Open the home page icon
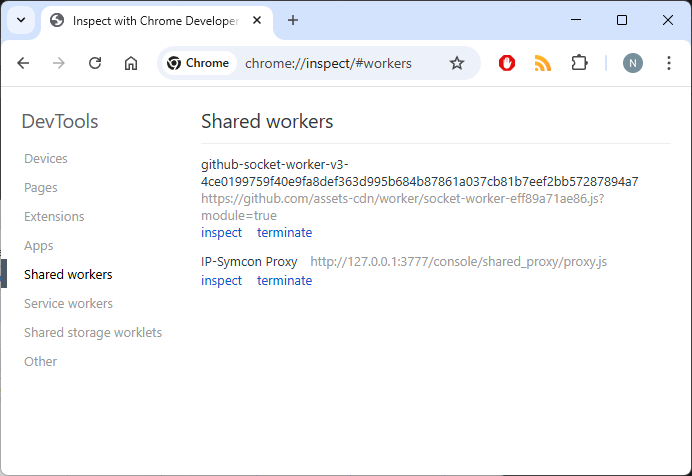The width and height of the screenshot is (692, 476). pos(131,63)
